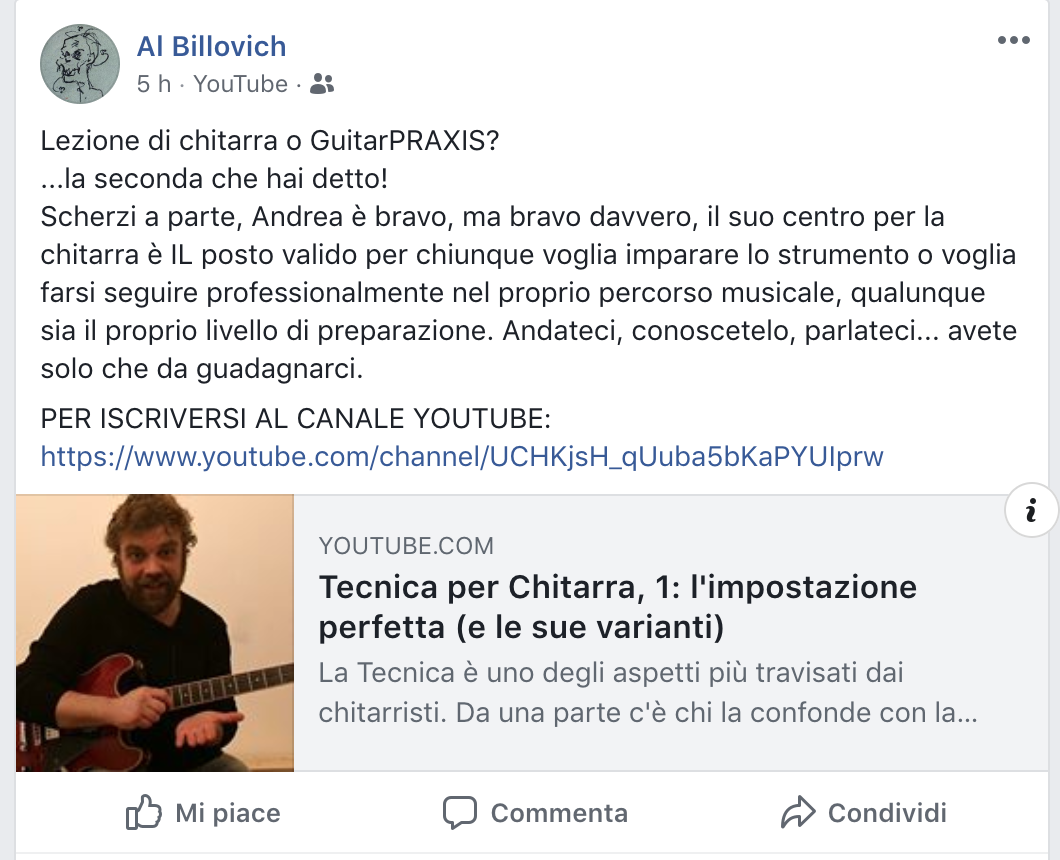
Task: Click the 'Condividi' button label
Action: point(887,813)
